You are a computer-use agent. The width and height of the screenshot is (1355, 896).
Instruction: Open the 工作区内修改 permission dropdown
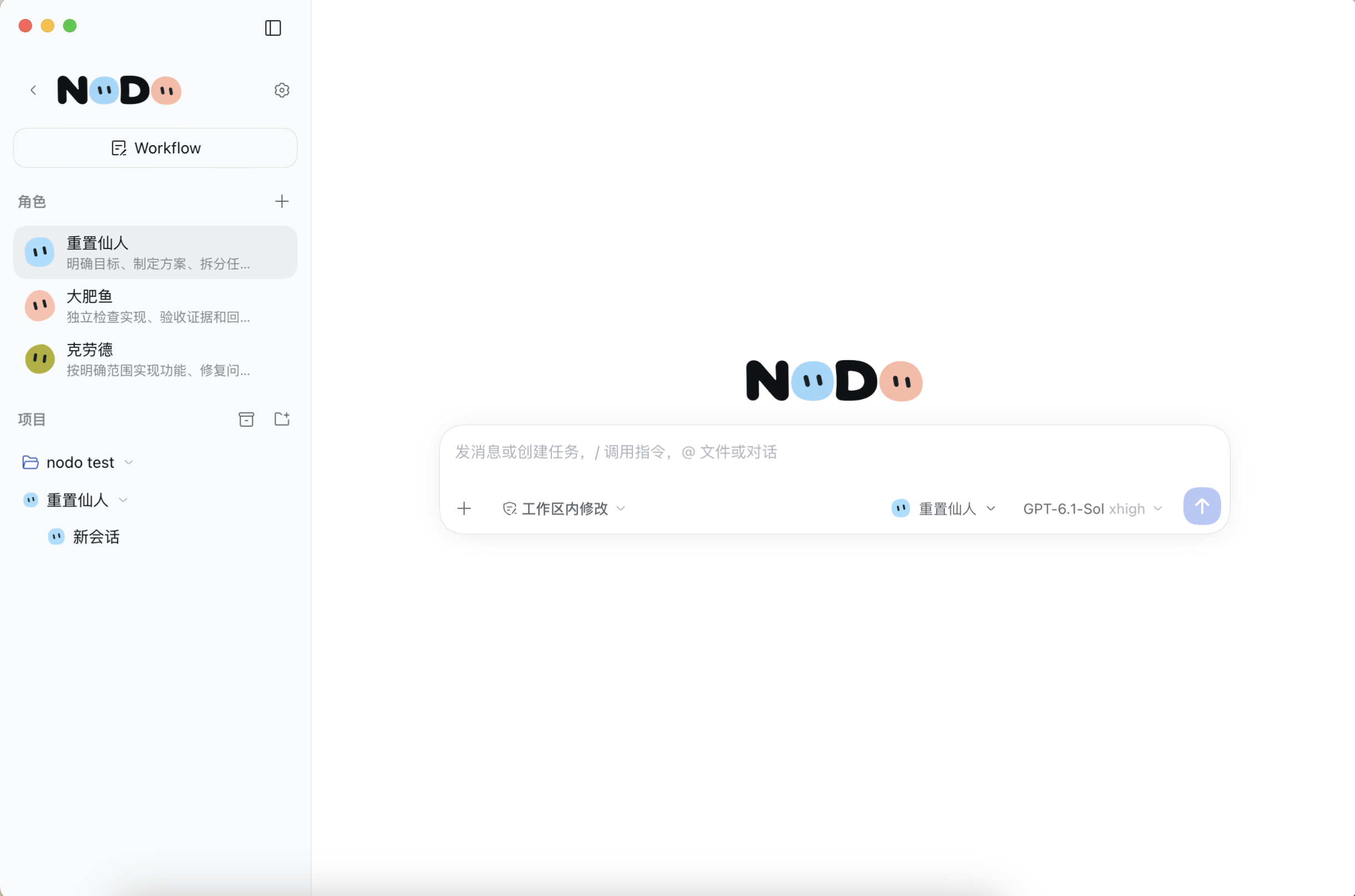coord(564,509)
